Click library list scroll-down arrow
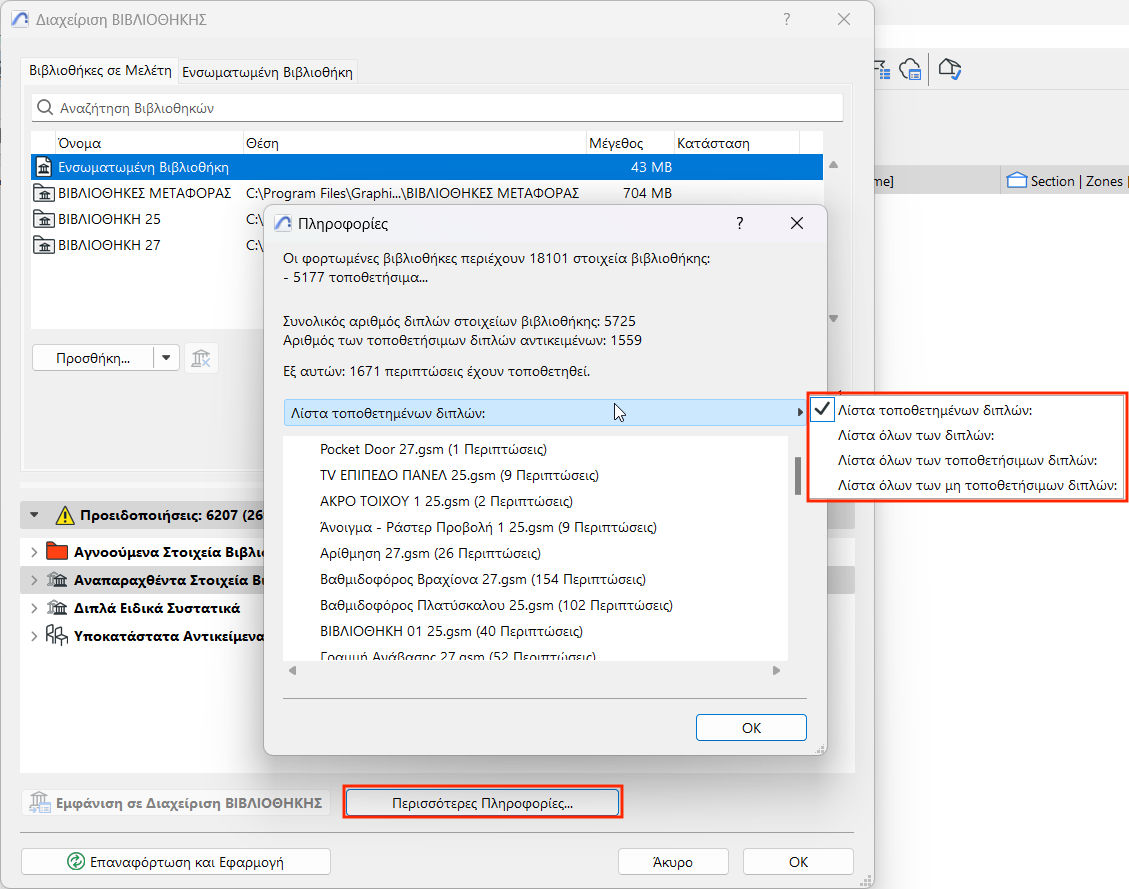 (x=833, y=318)
